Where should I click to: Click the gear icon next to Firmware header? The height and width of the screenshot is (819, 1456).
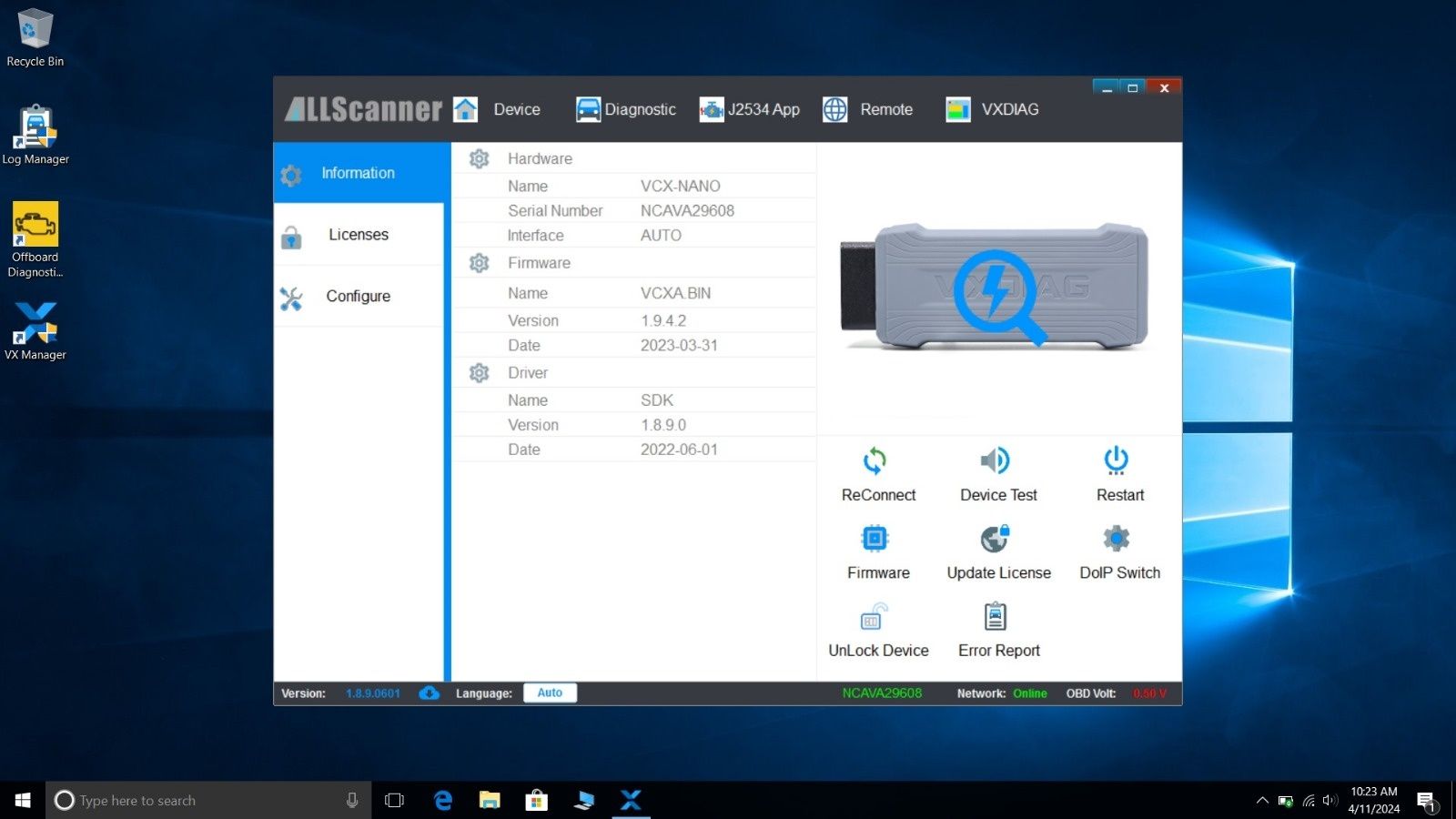[480, 263]
